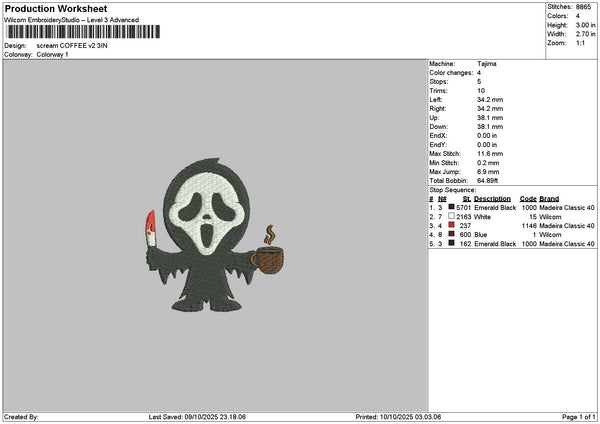Click the 'Down:' measurement label
Image resolution: width=600 pixels, height=424 pixels.
tap(439, 127)
